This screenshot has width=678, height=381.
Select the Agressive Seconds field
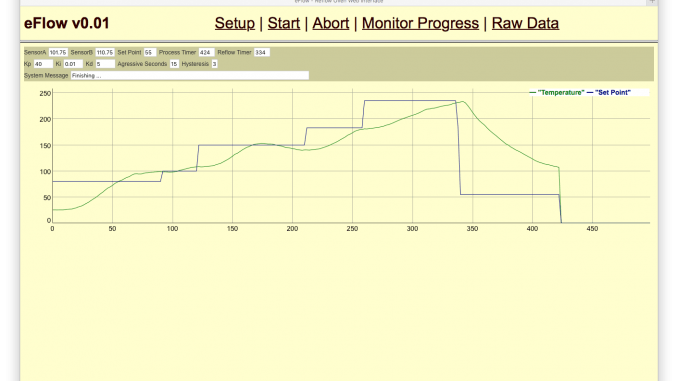click(x=174, y=64)
